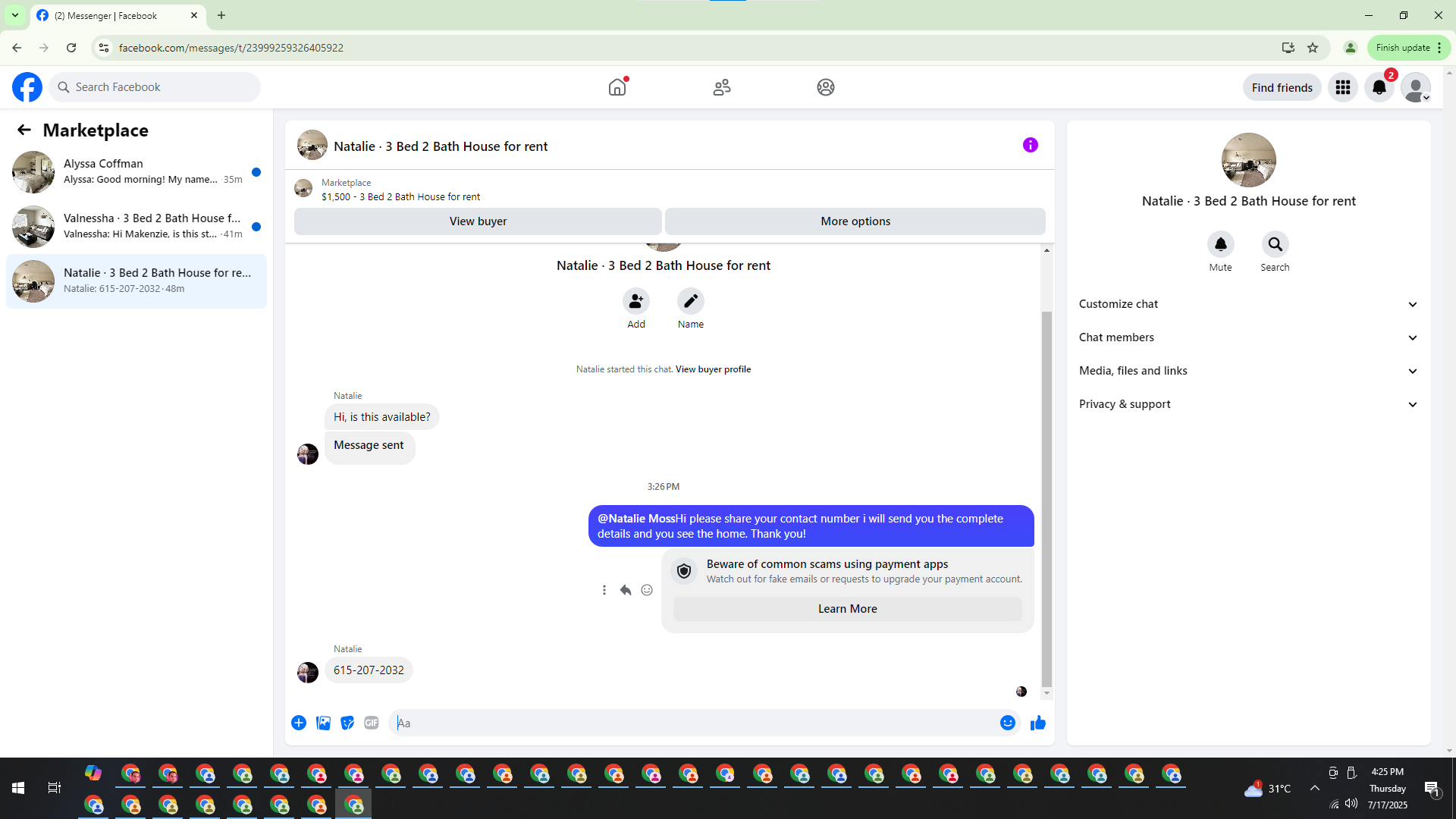Viewport: 1456px width, 819px height.
Task: Expand Chat members section
Action: click(1247, 337)
